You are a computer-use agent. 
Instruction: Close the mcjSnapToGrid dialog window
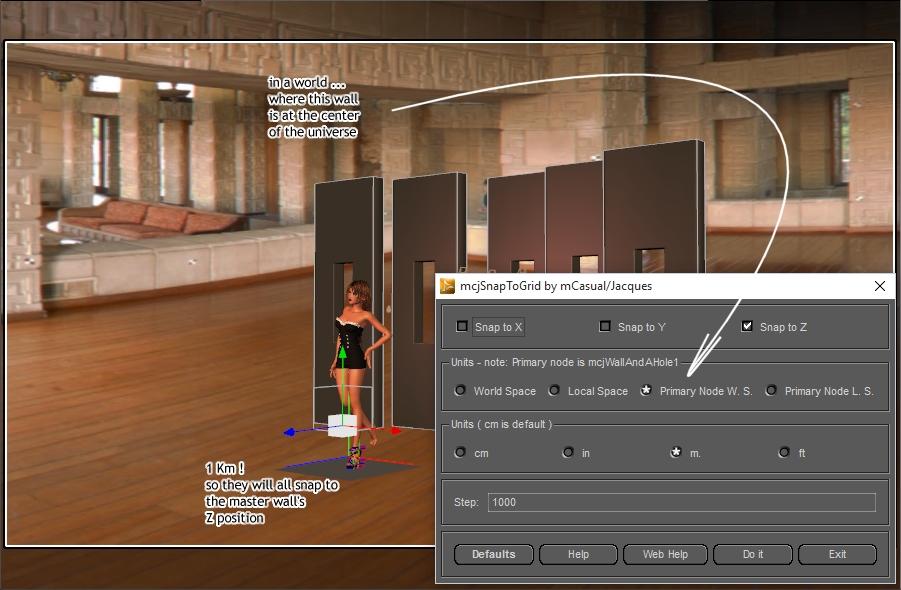pos(879,286)
